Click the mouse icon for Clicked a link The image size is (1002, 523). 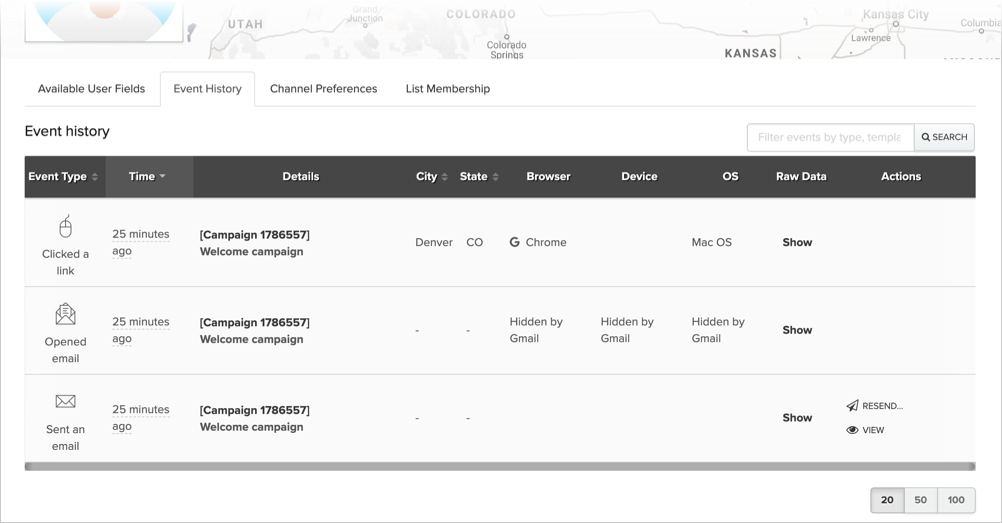[65, 227]
